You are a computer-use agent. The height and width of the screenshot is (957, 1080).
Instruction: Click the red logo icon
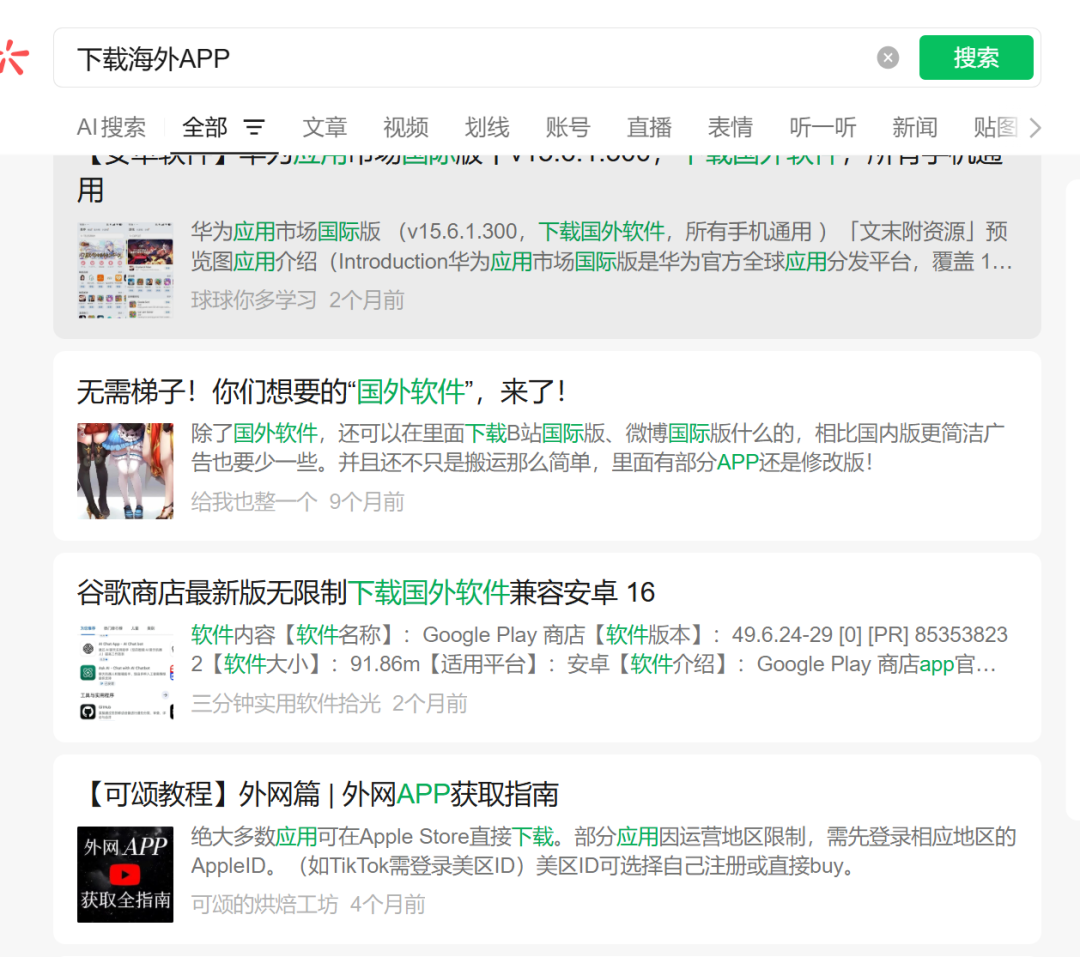coord(14,56)
